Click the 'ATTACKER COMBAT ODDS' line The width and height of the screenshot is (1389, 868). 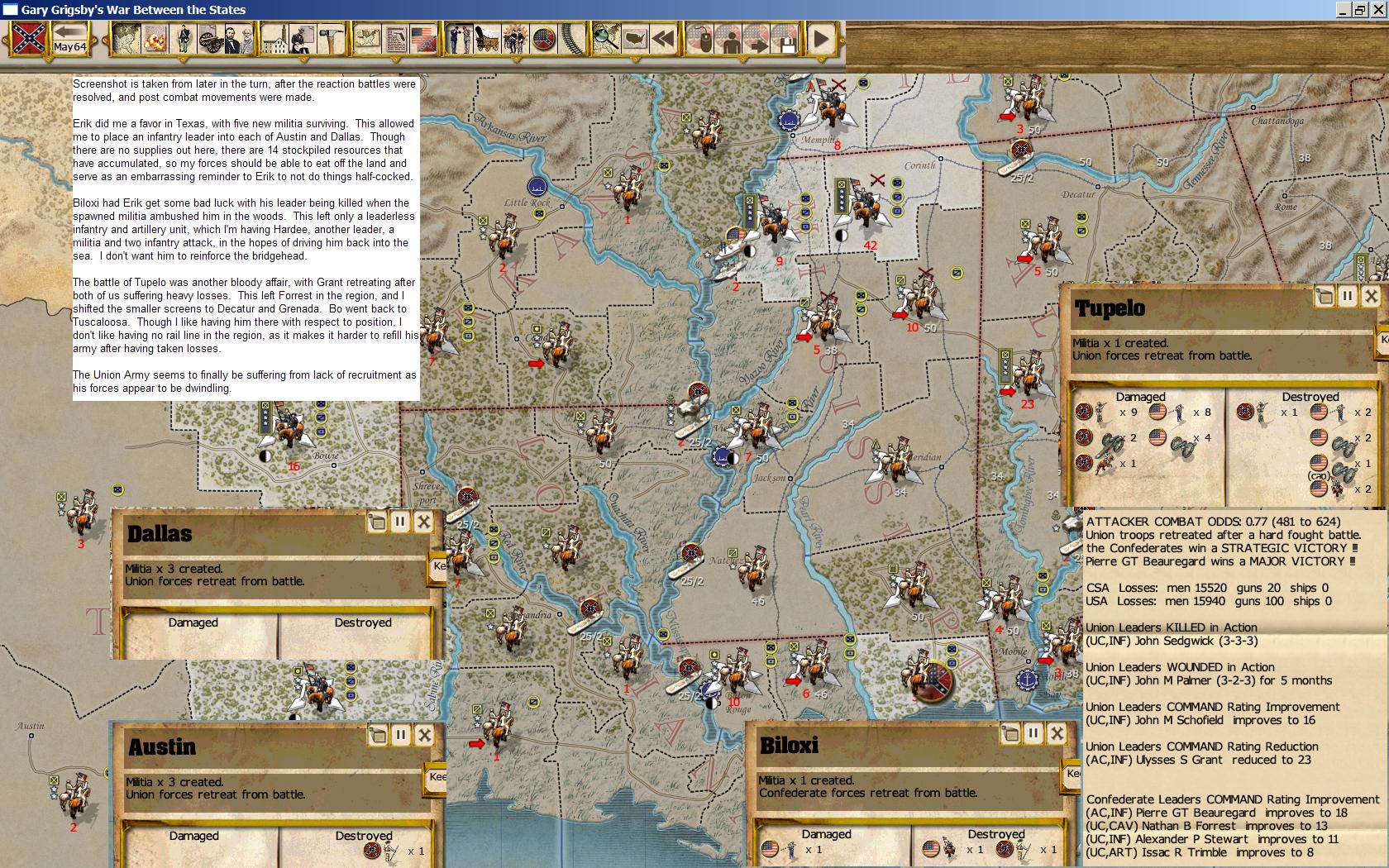1213,522
